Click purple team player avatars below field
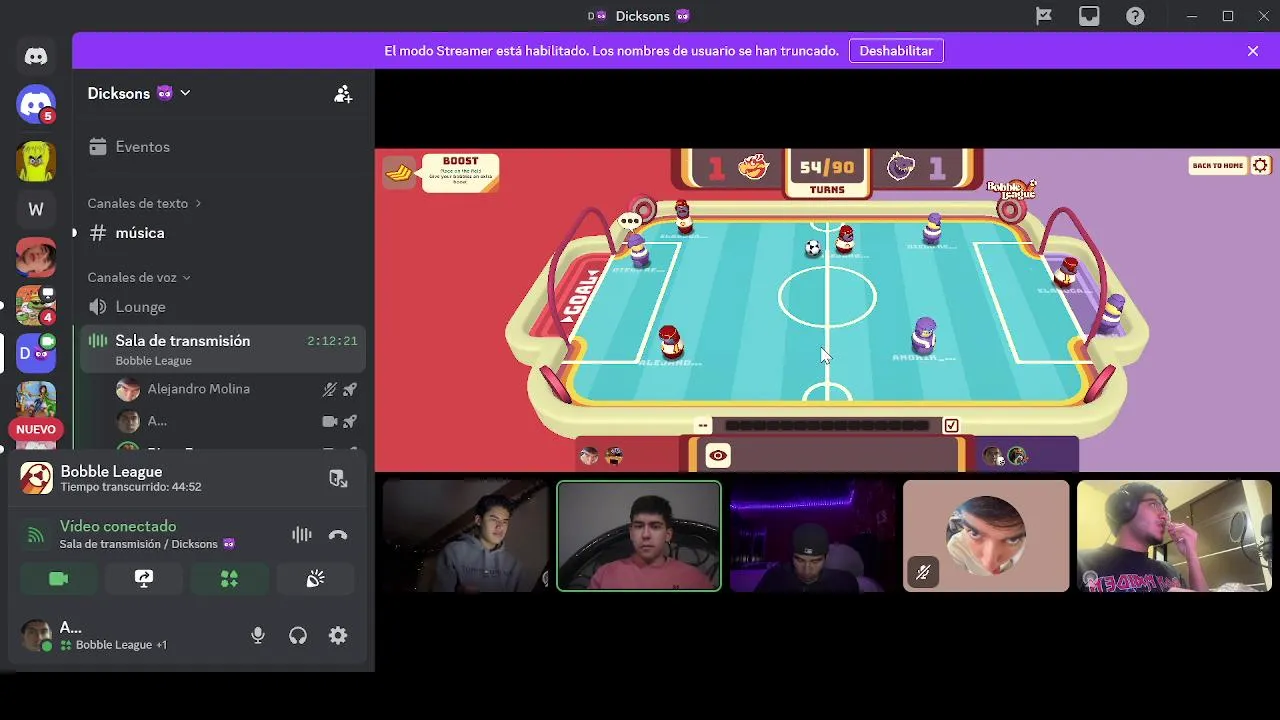Viewport: 1280px width, 720px height. [1006, 456]
